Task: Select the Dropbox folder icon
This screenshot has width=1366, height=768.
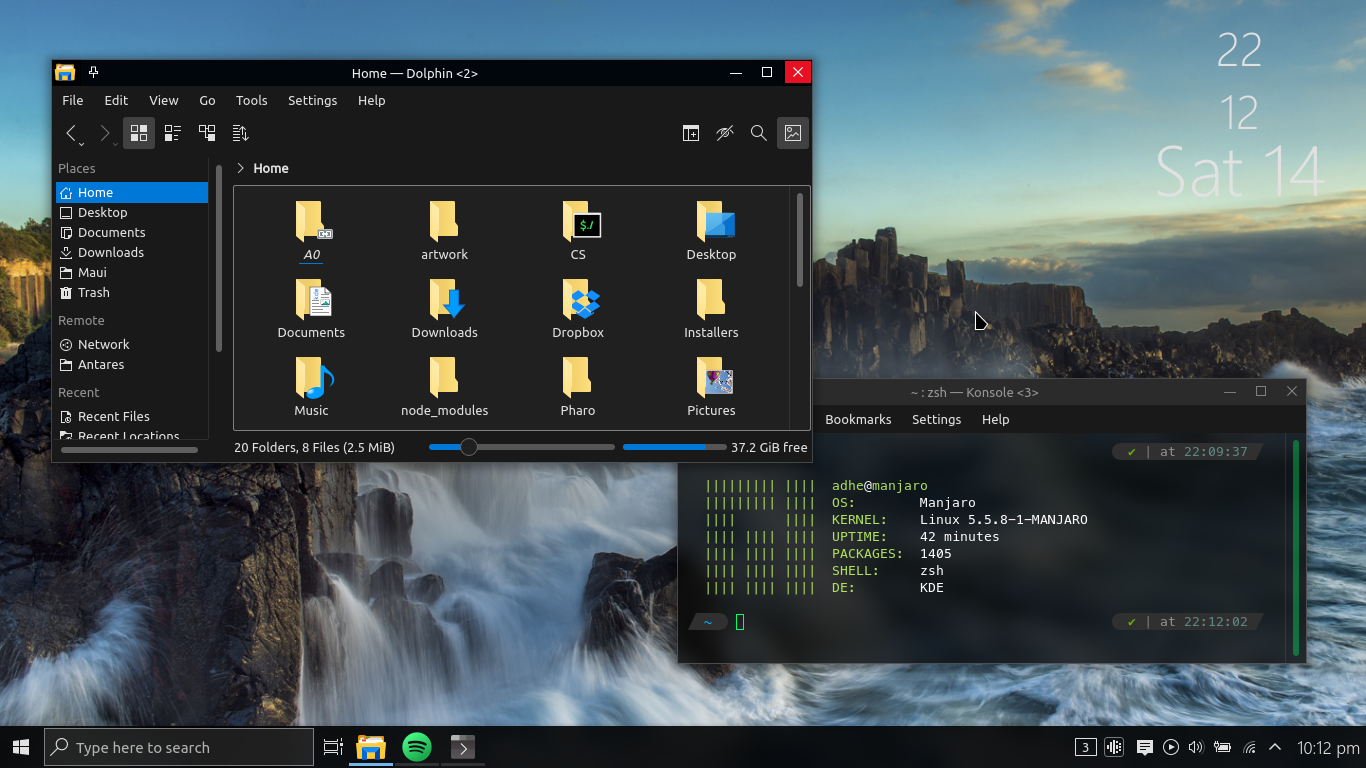Action: click(579, 300)
